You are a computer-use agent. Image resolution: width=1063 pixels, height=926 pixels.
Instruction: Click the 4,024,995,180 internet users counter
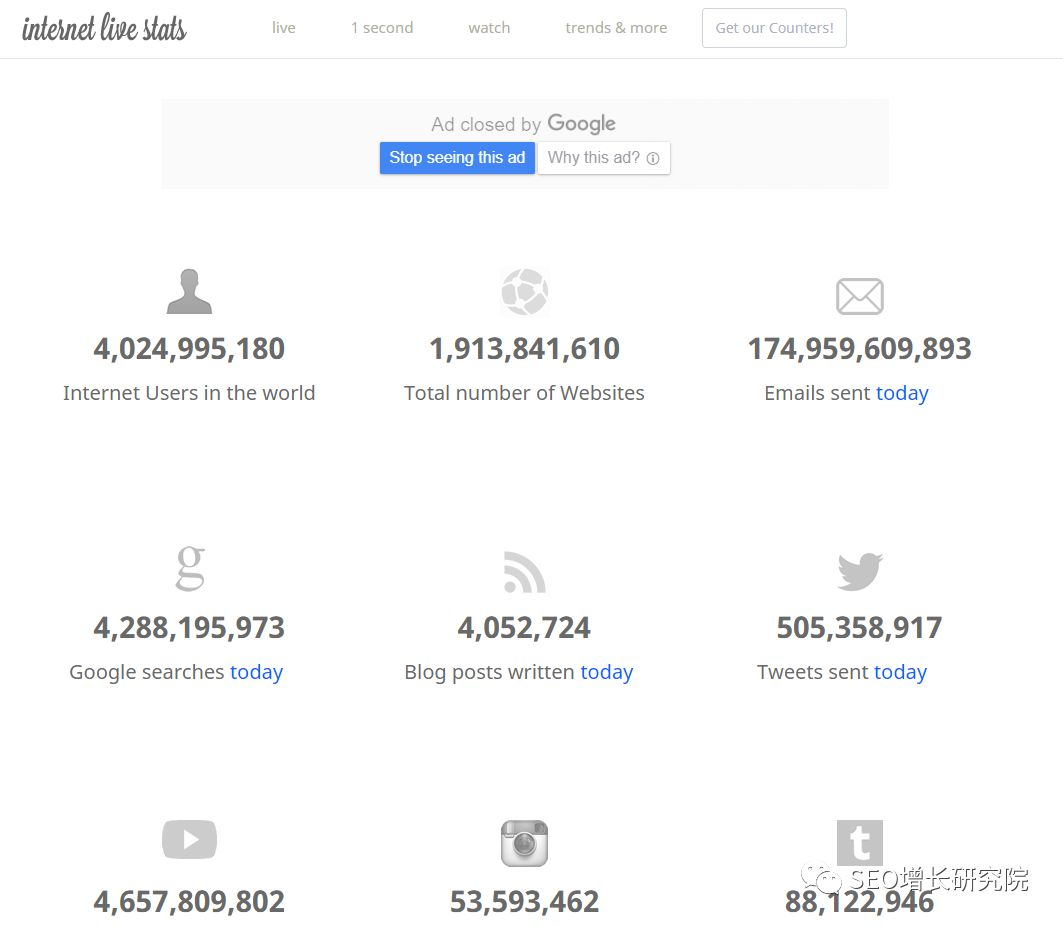[189, 349]
